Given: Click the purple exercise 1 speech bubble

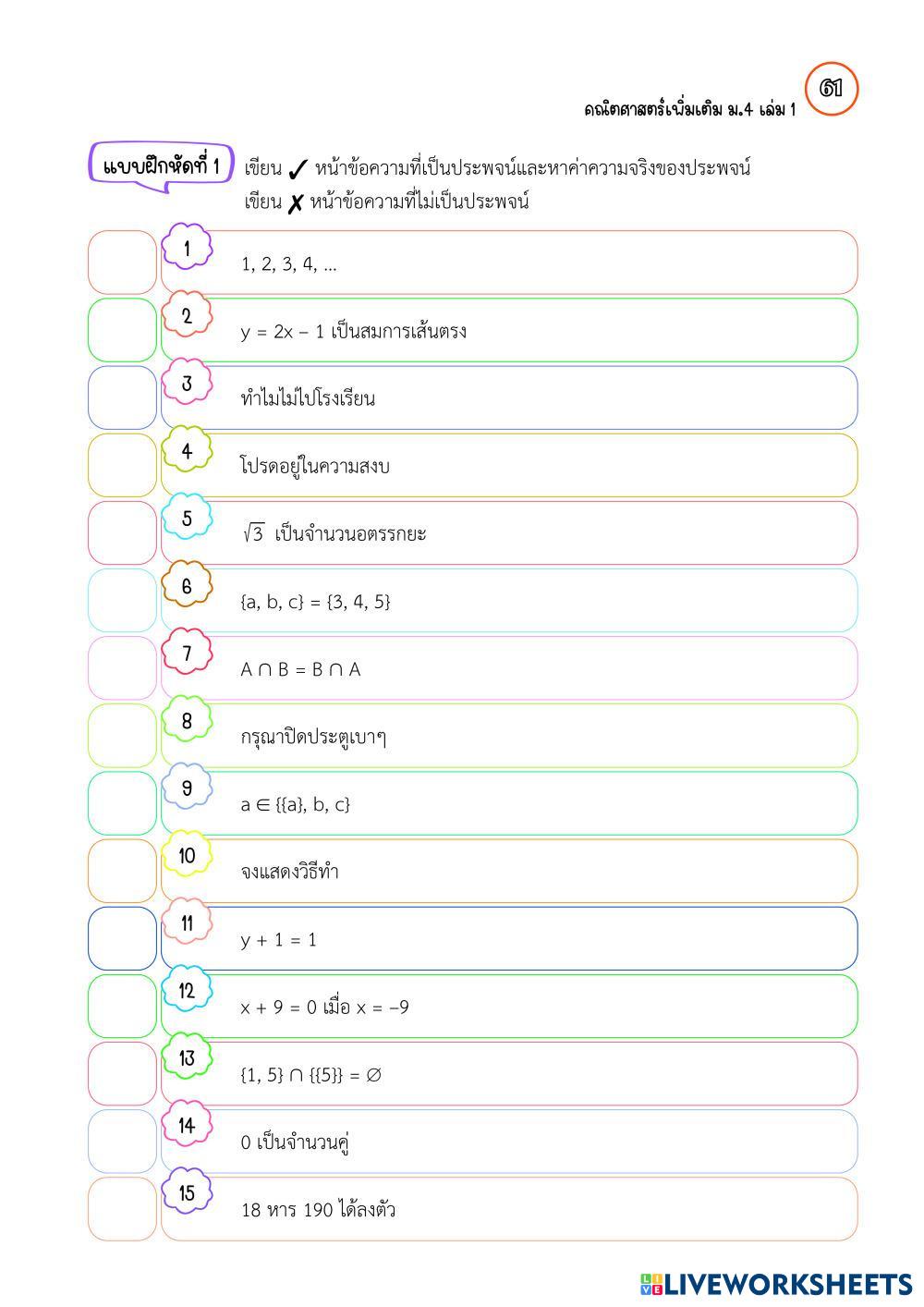Looking at the screenshot, I should pyautogui.click(x=161, y=166).
